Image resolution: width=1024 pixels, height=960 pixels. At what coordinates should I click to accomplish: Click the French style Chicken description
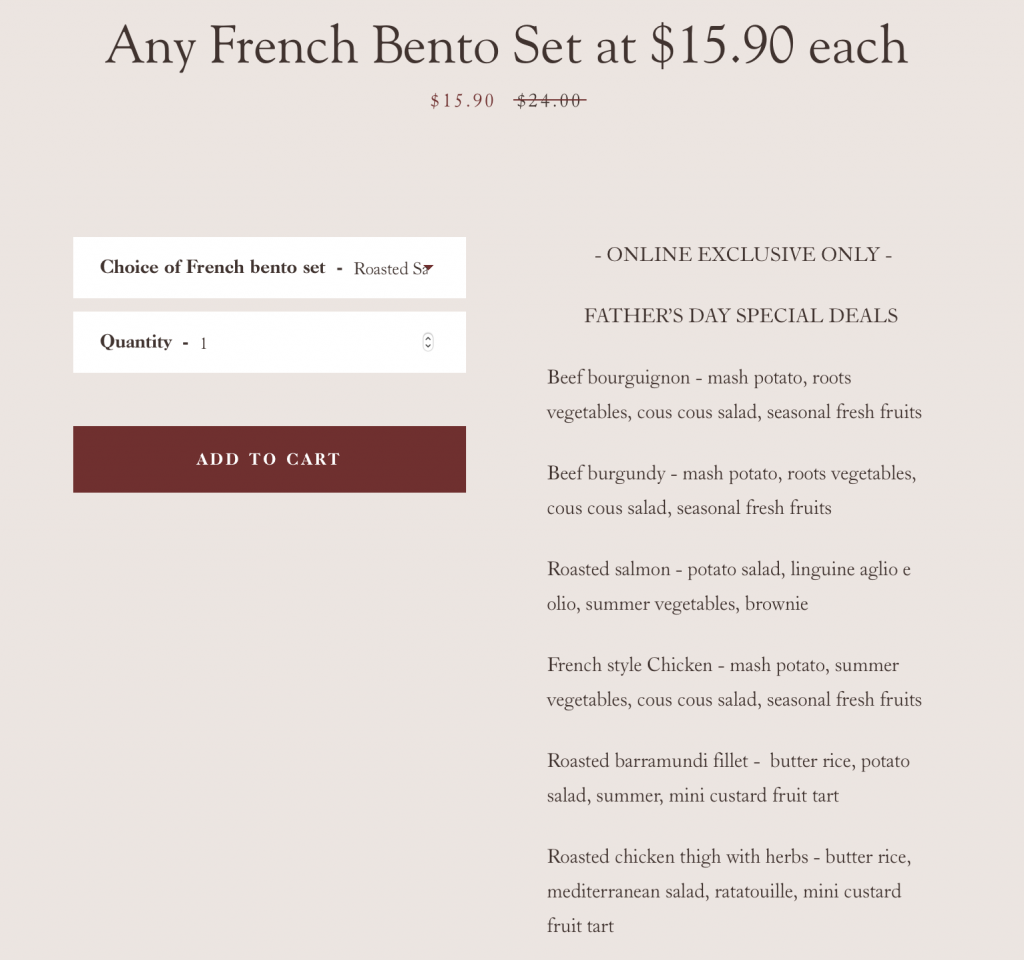[734, 682]
